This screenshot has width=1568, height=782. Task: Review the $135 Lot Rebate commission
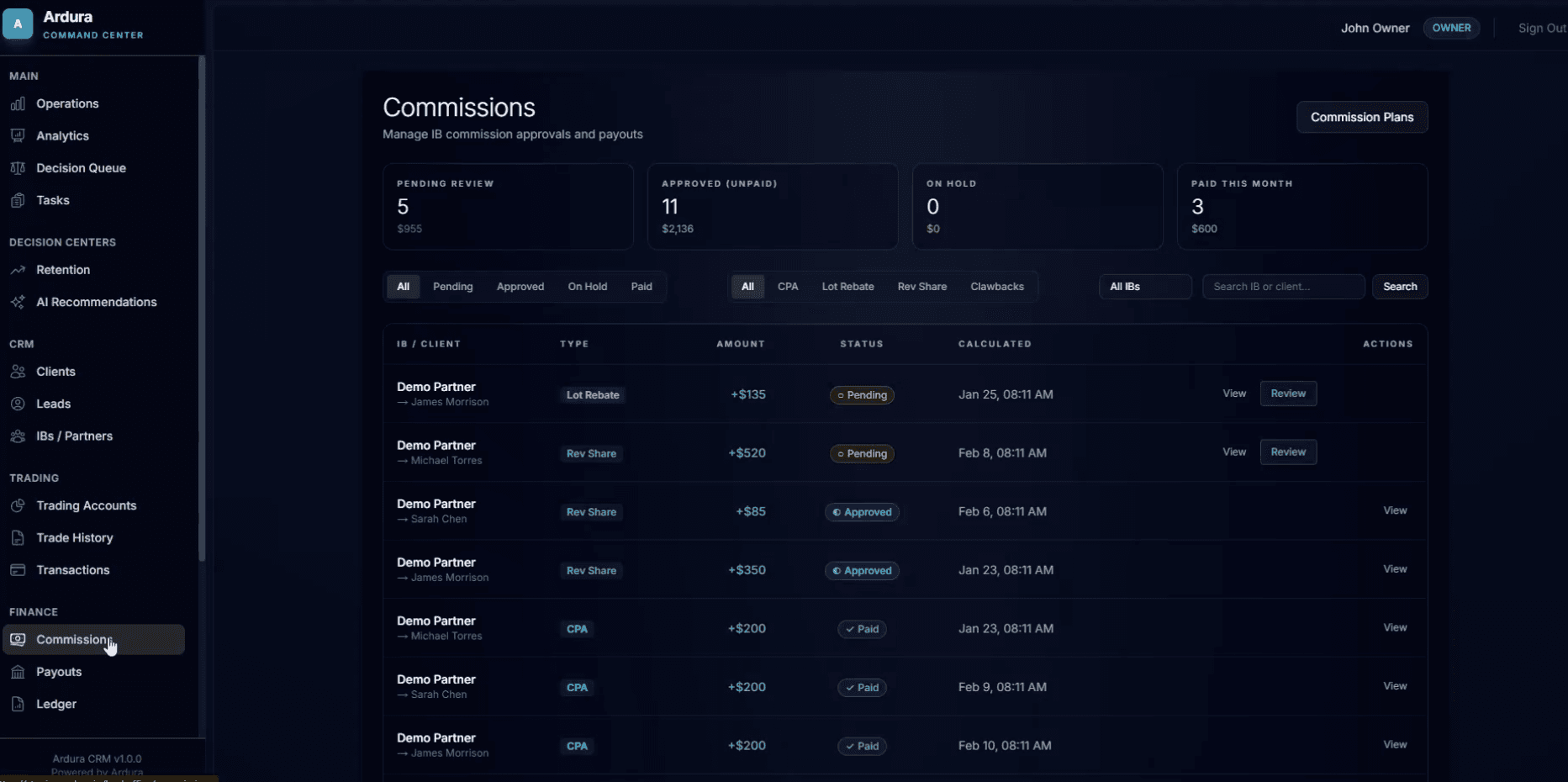click(x=1288, y=394)
